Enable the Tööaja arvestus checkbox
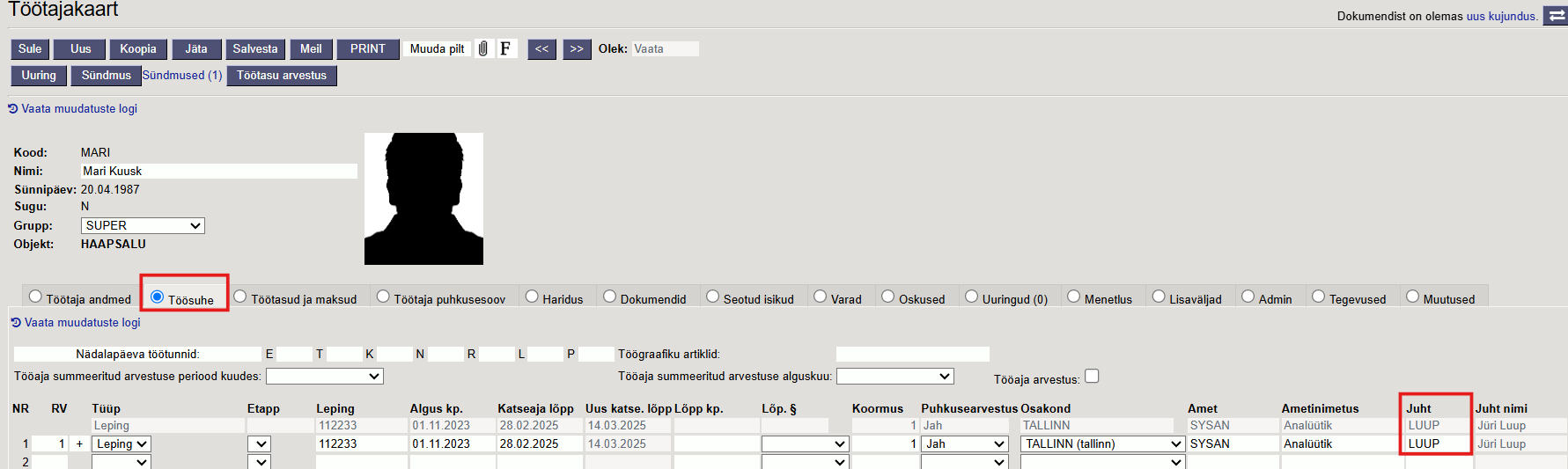The height and width of the screenshot is (469, 1568). pyautogui.click(x=1092, y=377)
